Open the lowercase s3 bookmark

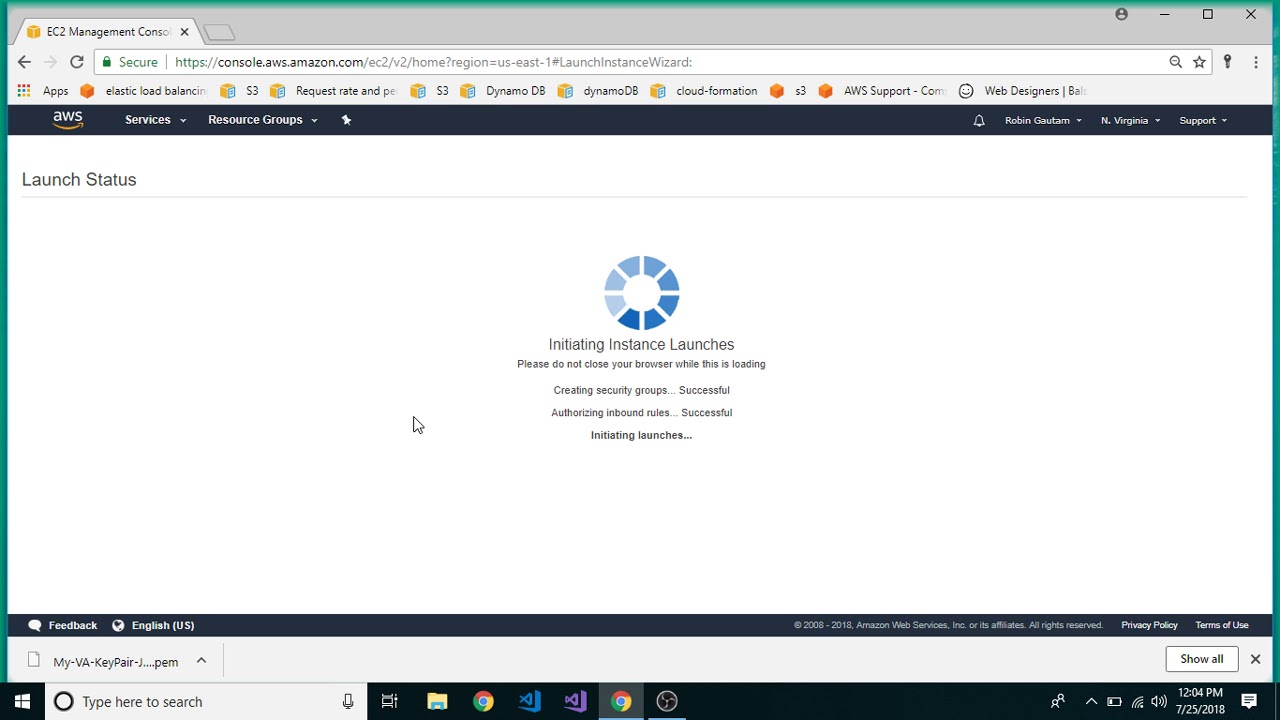click(788, 91)
